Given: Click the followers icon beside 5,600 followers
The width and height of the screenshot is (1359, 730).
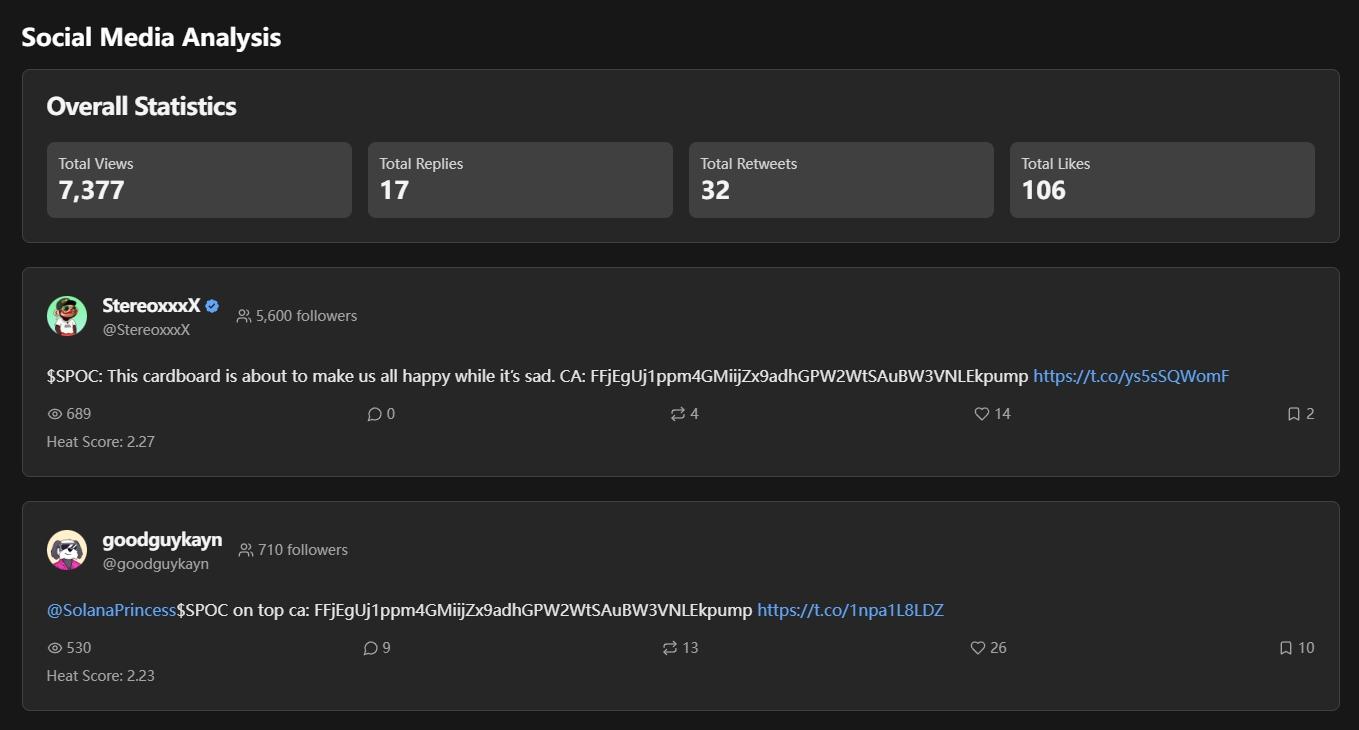Looking at the screenshot, I should click(244, 316).
